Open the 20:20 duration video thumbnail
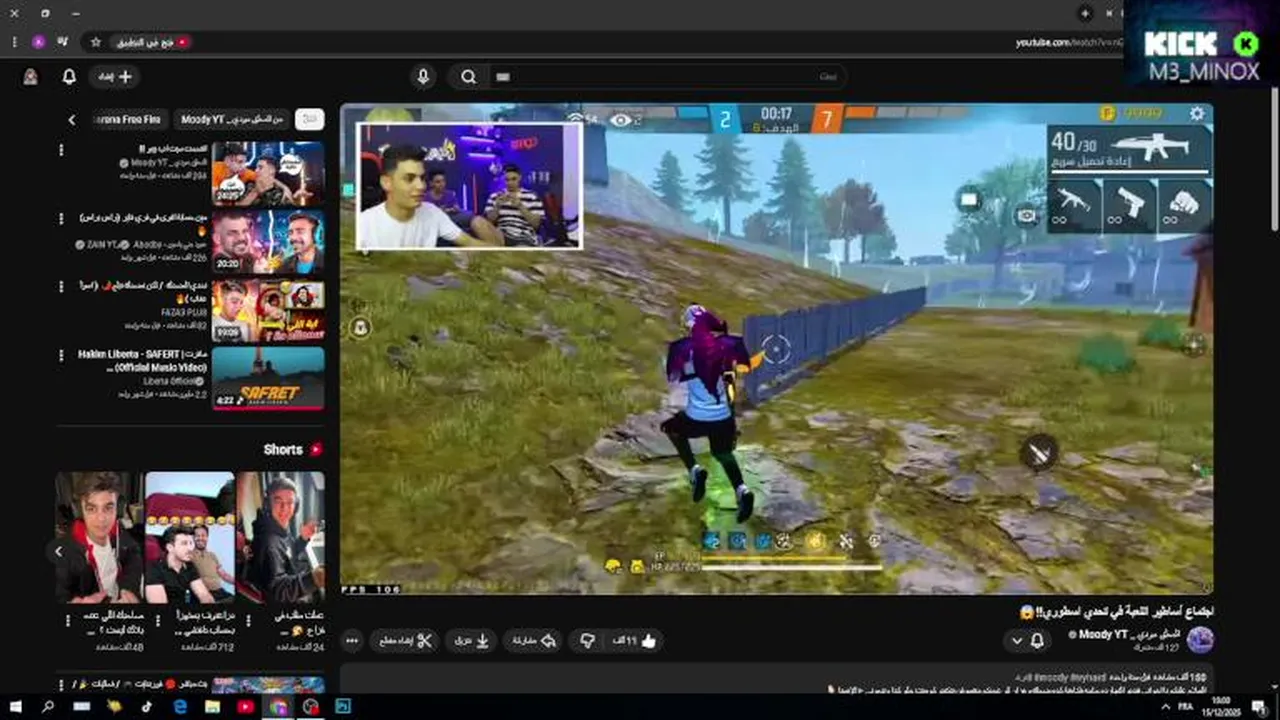 coord(268,241)
